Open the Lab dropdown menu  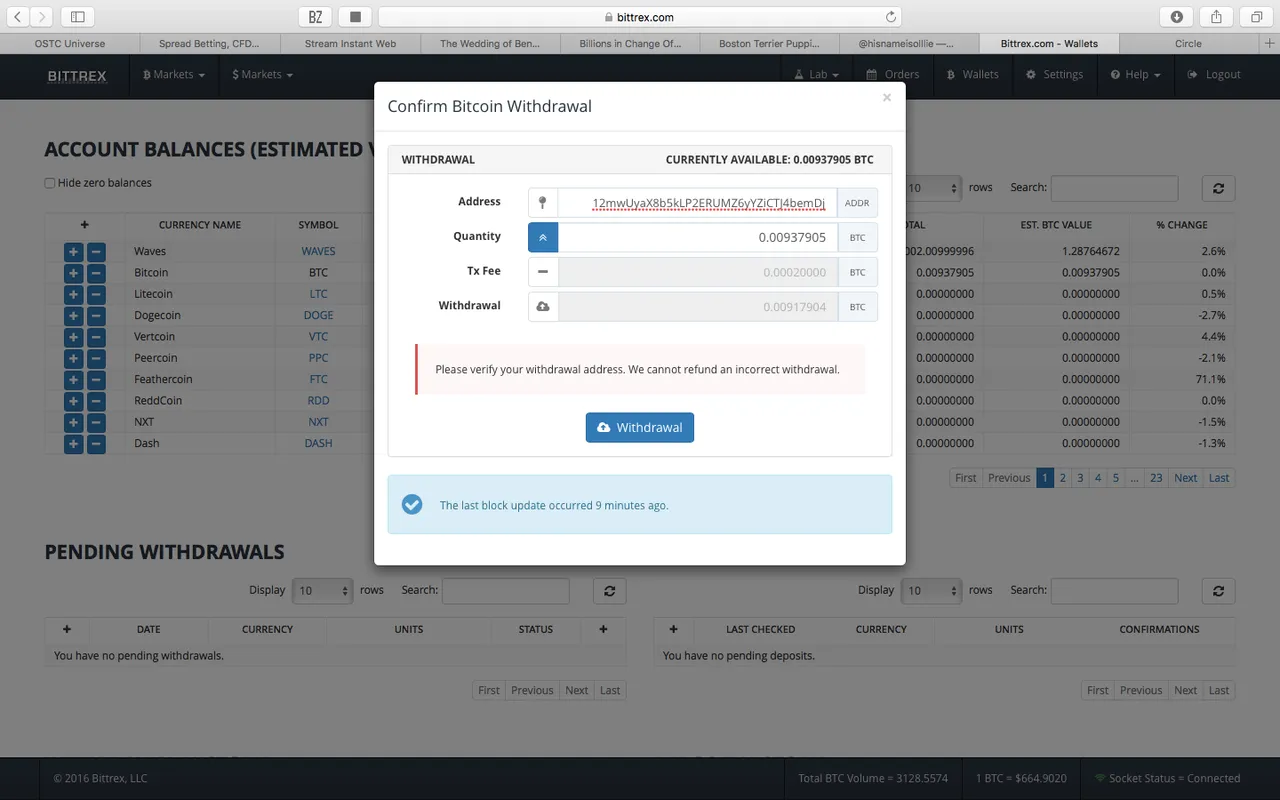point(816,75)
